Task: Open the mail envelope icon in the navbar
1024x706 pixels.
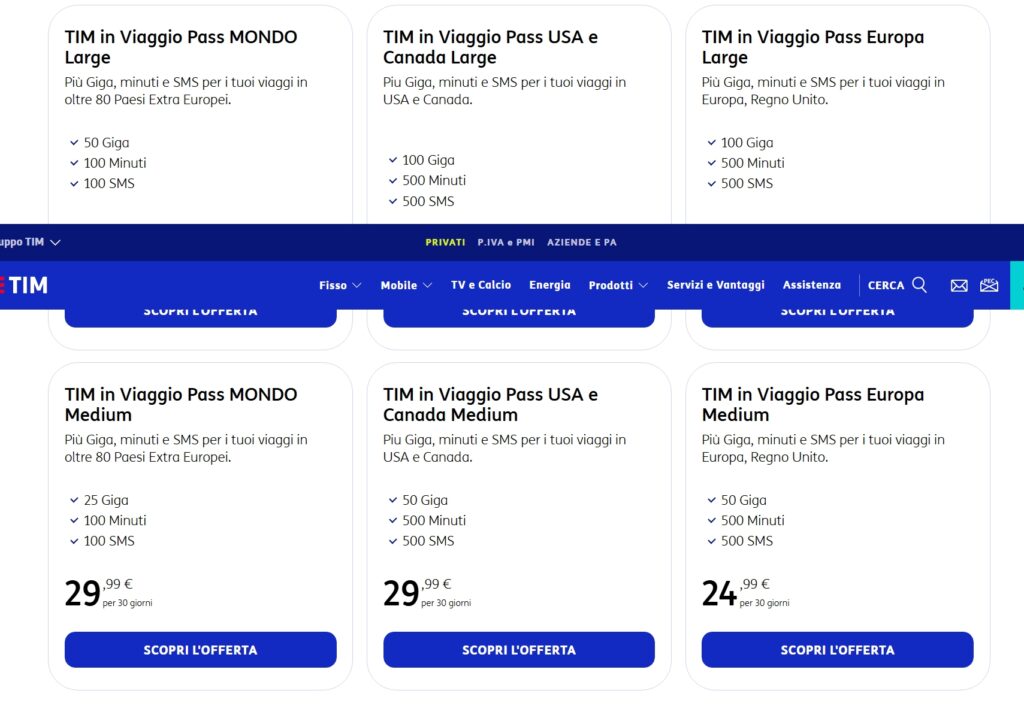Action: point(959,285)
